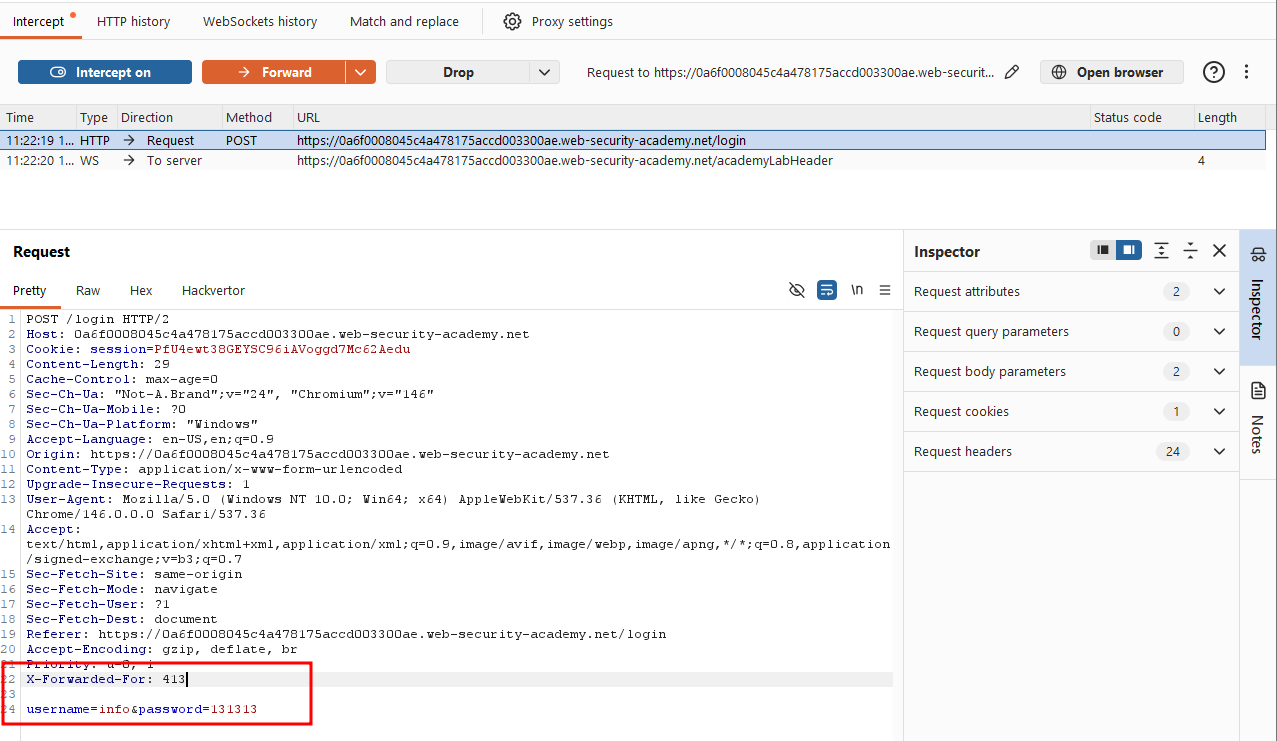Image resolution: width=1277 pixels, height=741 pixels.
Task: Open the WebSockets history tab
Action: (260, 21)
